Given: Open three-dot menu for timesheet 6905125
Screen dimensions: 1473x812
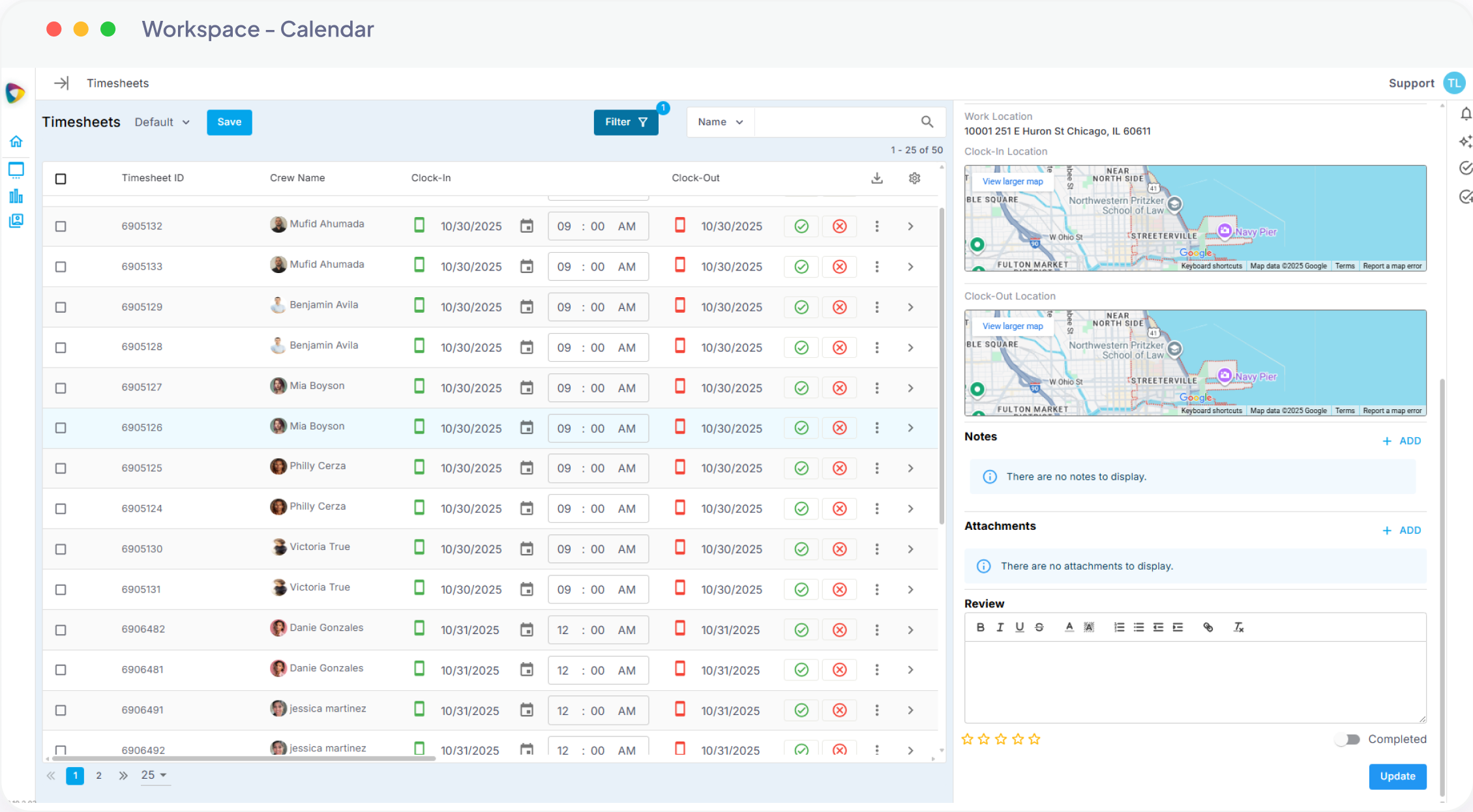Looking at the screenshot, I should (877, 468).
